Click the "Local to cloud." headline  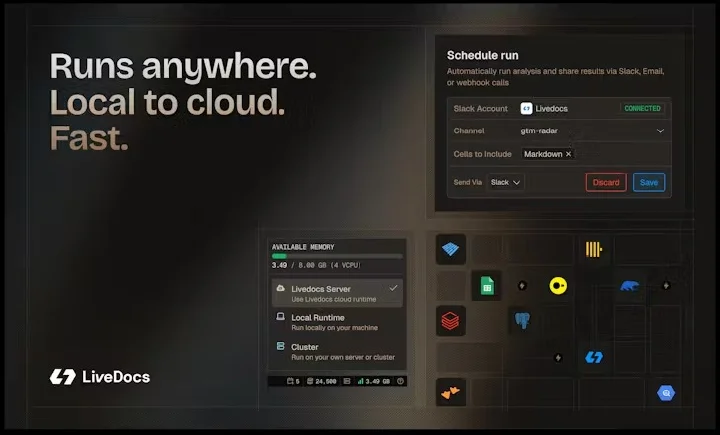tap(168, 102)
